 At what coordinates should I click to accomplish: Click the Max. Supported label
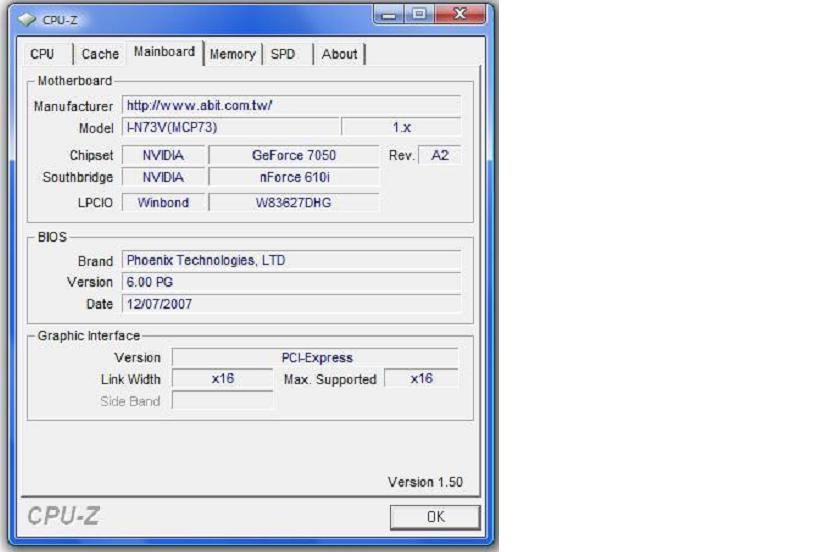330,379
